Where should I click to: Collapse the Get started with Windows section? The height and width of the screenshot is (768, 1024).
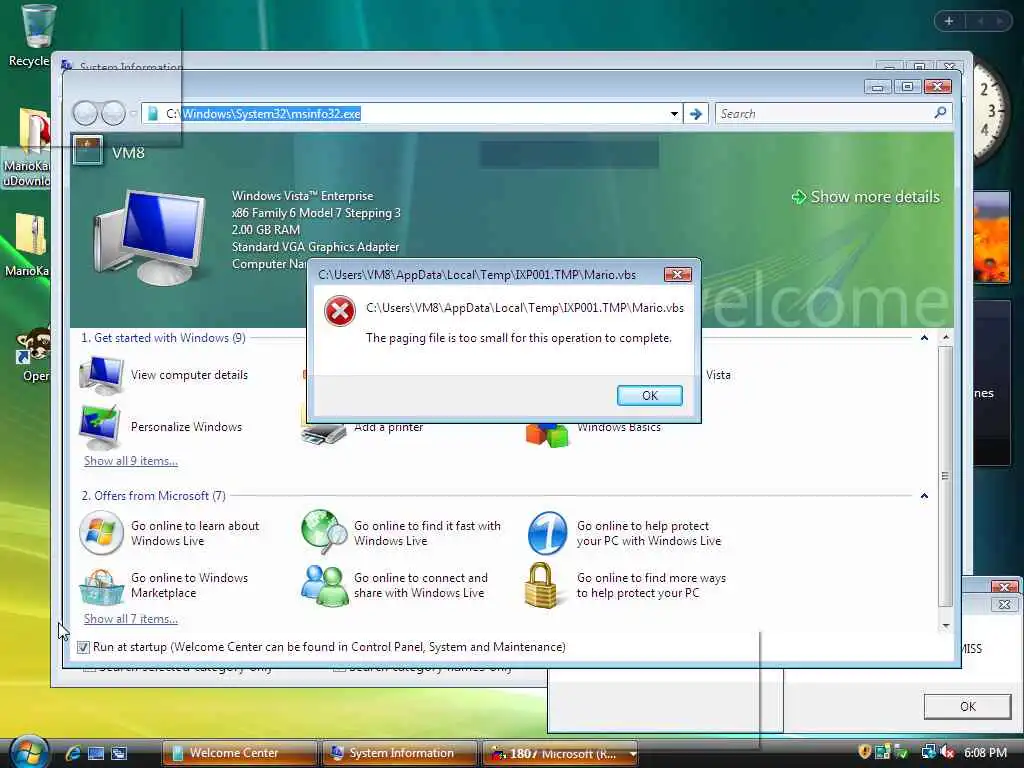[x=924, y=338]
